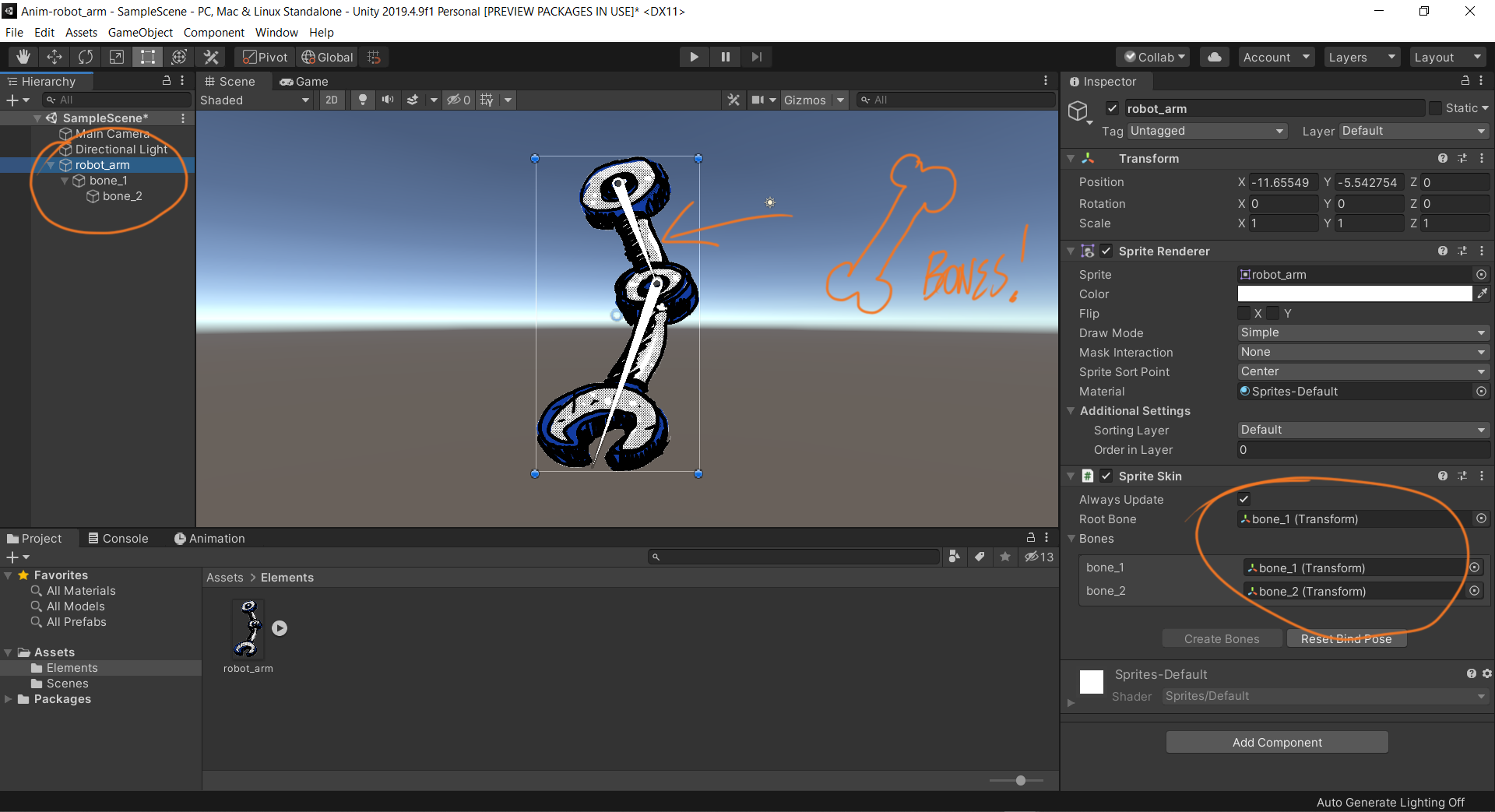Viewport: 1495px width, 812px height.
Task: Select the Hand tool in toolbar
Action: 23,57
